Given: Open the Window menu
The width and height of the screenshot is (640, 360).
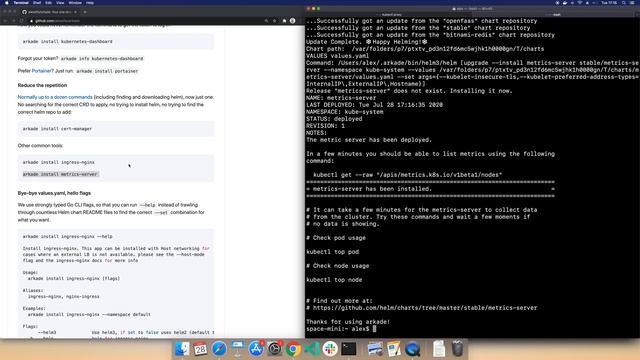Looking at the screenshot, I should point(75,2).
